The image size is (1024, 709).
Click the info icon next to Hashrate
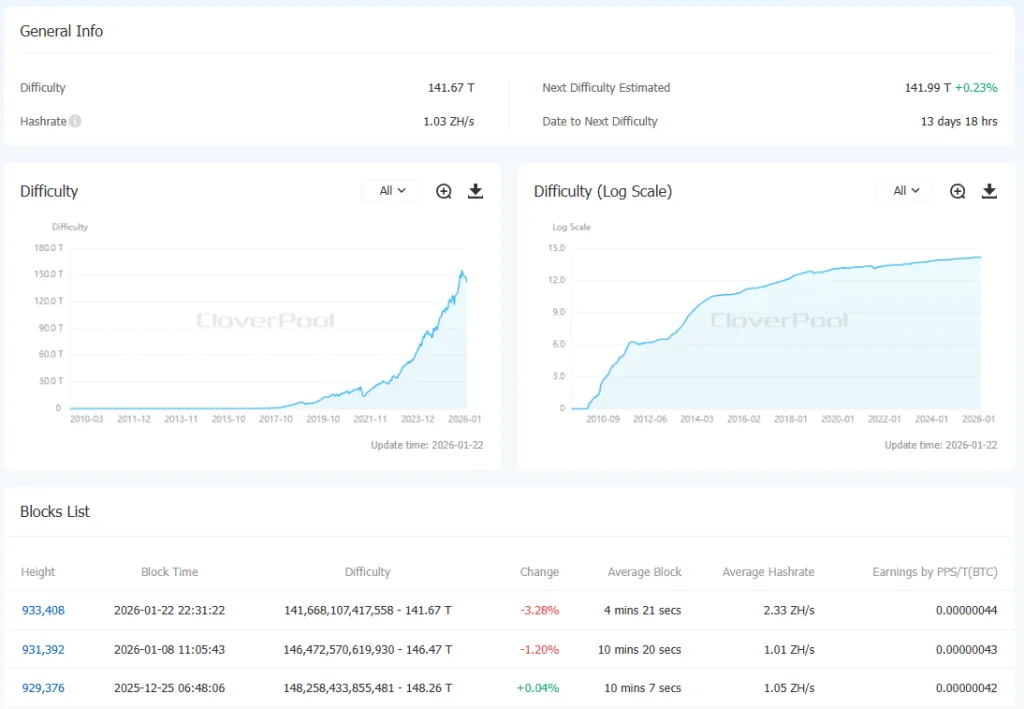coord(76,122)
